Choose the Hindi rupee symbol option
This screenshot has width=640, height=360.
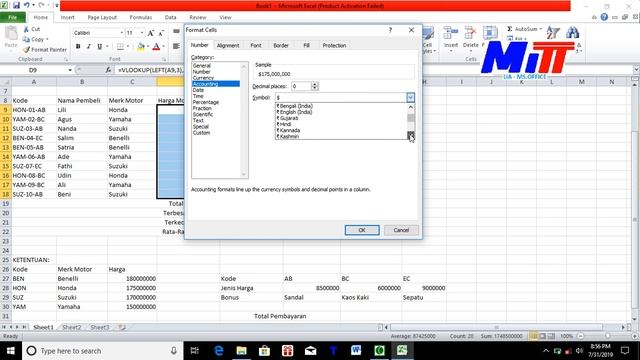[284, 124]
